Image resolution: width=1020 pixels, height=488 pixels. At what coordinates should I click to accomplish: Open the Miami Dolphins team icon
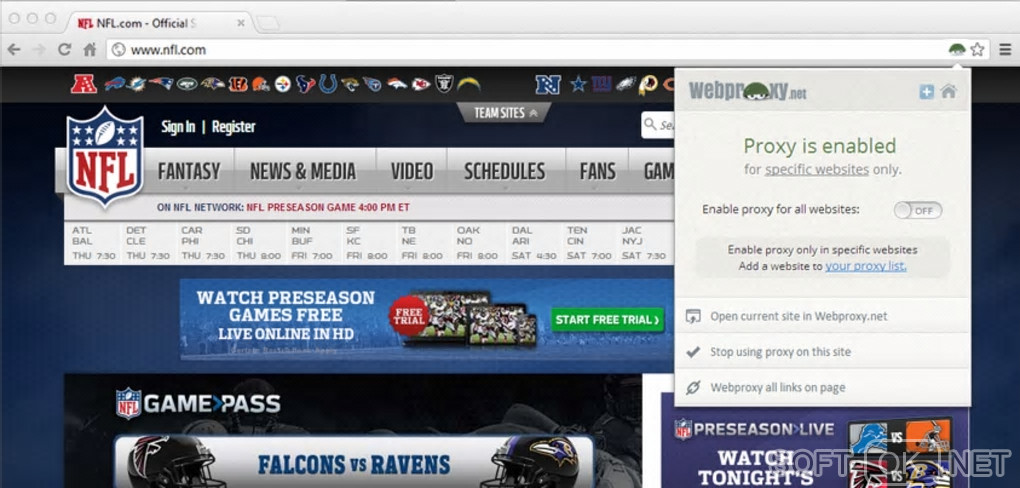[136, 84]
